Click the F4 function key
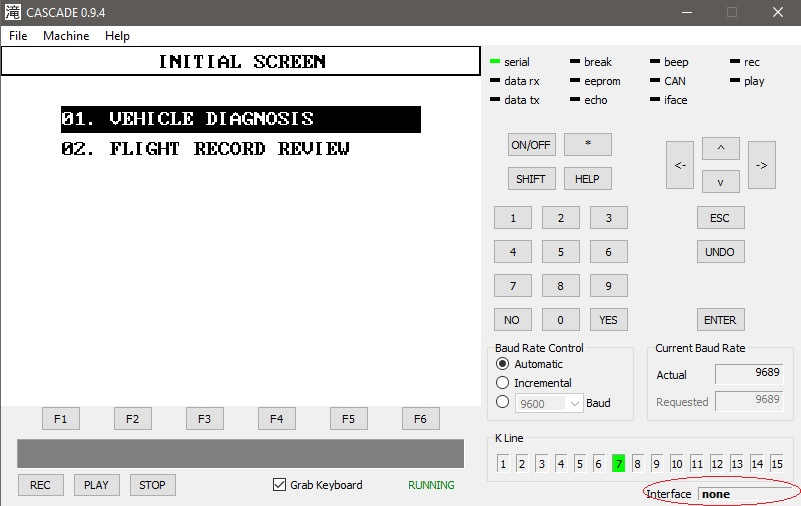The width and height of the screenshot is (801, 506). 277,419
